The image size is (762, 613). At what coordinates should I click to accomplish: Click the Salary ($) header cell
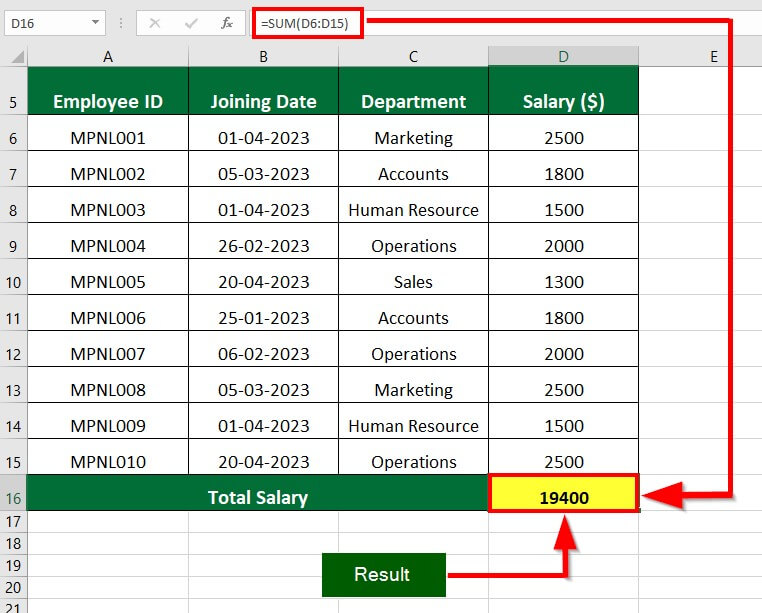[564, 91]
